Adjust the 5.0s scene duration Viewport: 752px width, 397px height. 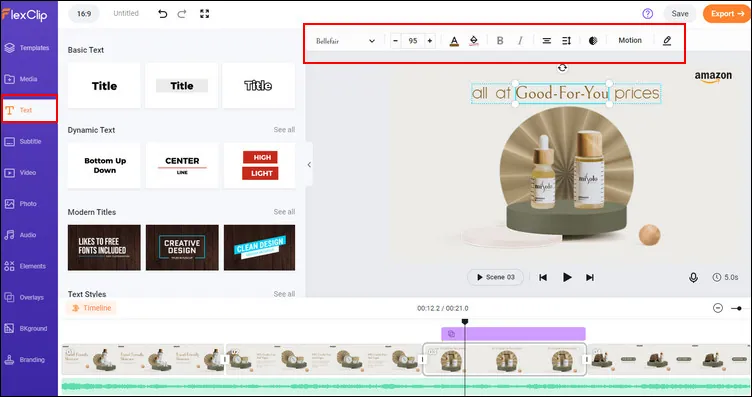725,277
